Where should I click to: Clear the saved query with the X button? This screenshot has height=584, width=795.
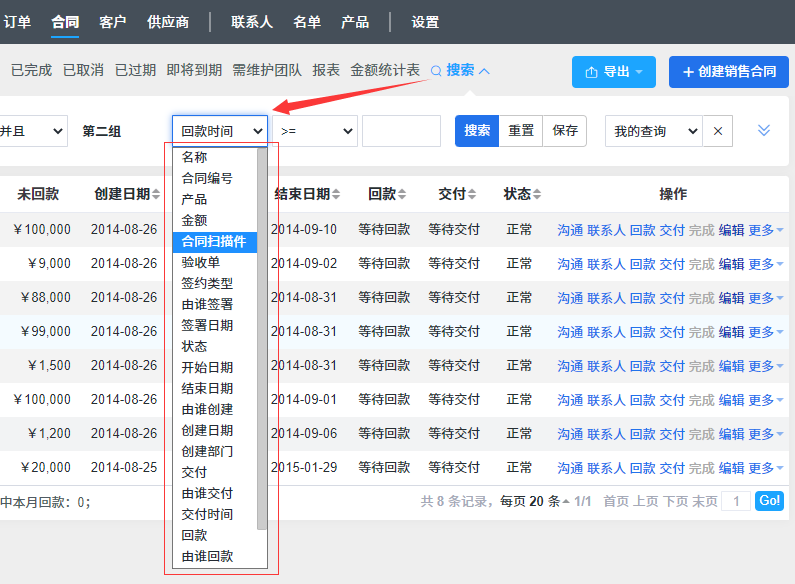click(x=717, y=131)
